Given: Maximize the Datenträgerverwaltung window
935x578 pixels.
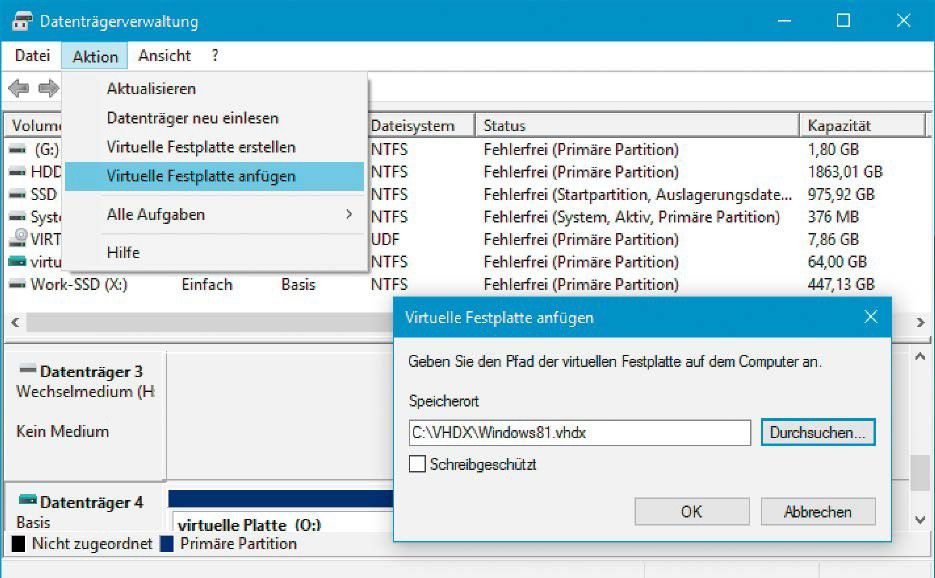Looking at the screenshot, I should click(x=843, y=21).
